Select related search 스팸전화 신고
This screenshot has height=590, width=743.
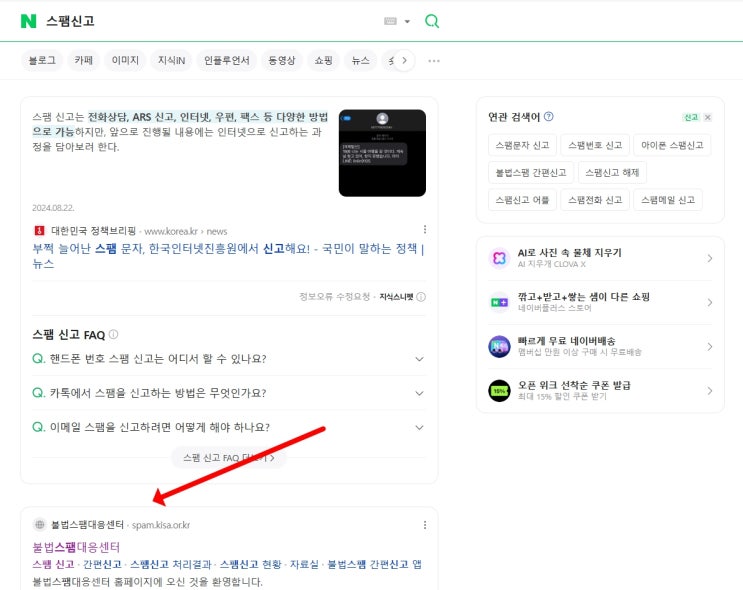click(595, 200)
